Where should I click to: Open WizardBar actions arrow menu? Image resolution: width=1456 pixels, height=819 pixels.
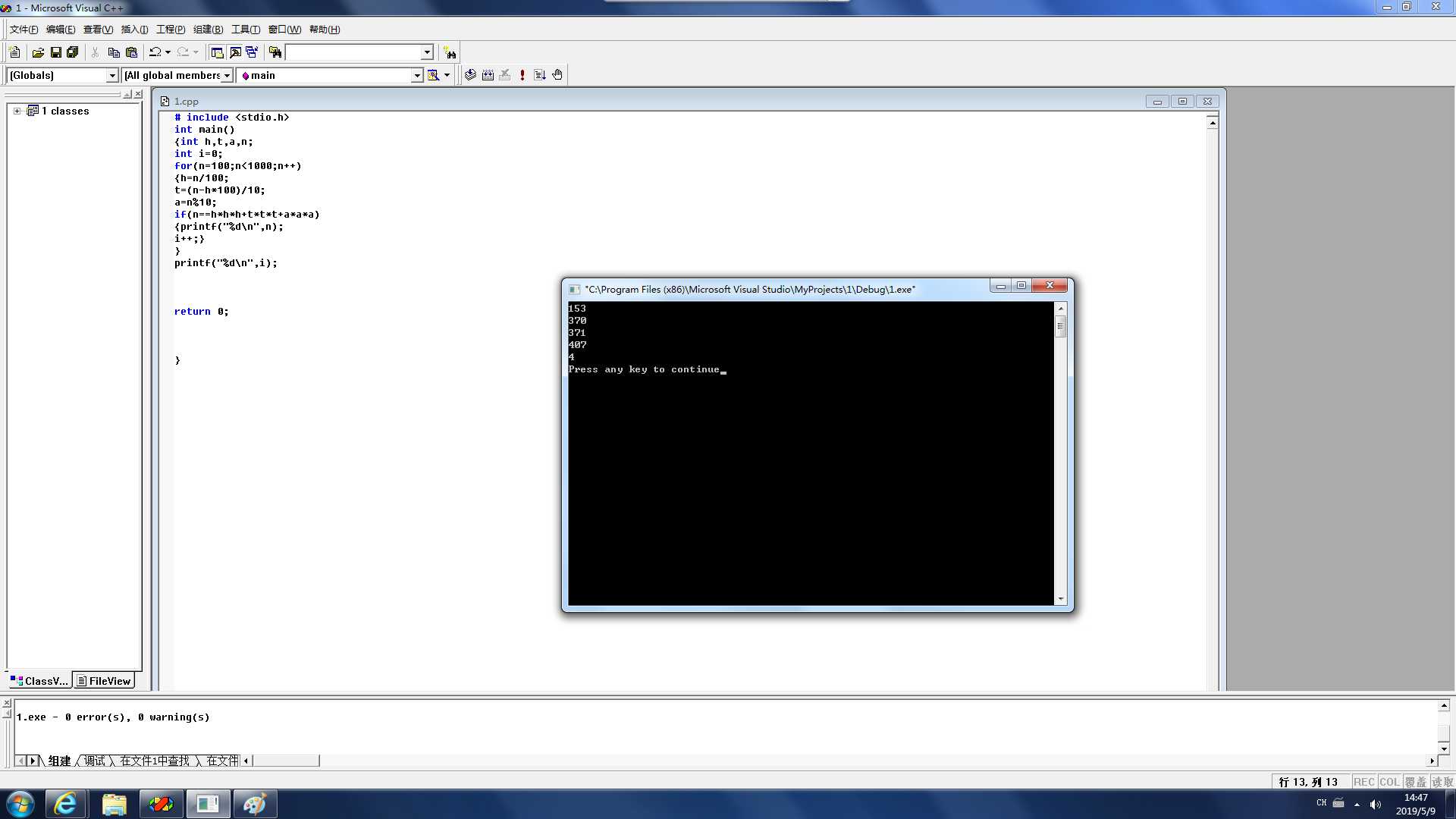click(x=447, y=75)
